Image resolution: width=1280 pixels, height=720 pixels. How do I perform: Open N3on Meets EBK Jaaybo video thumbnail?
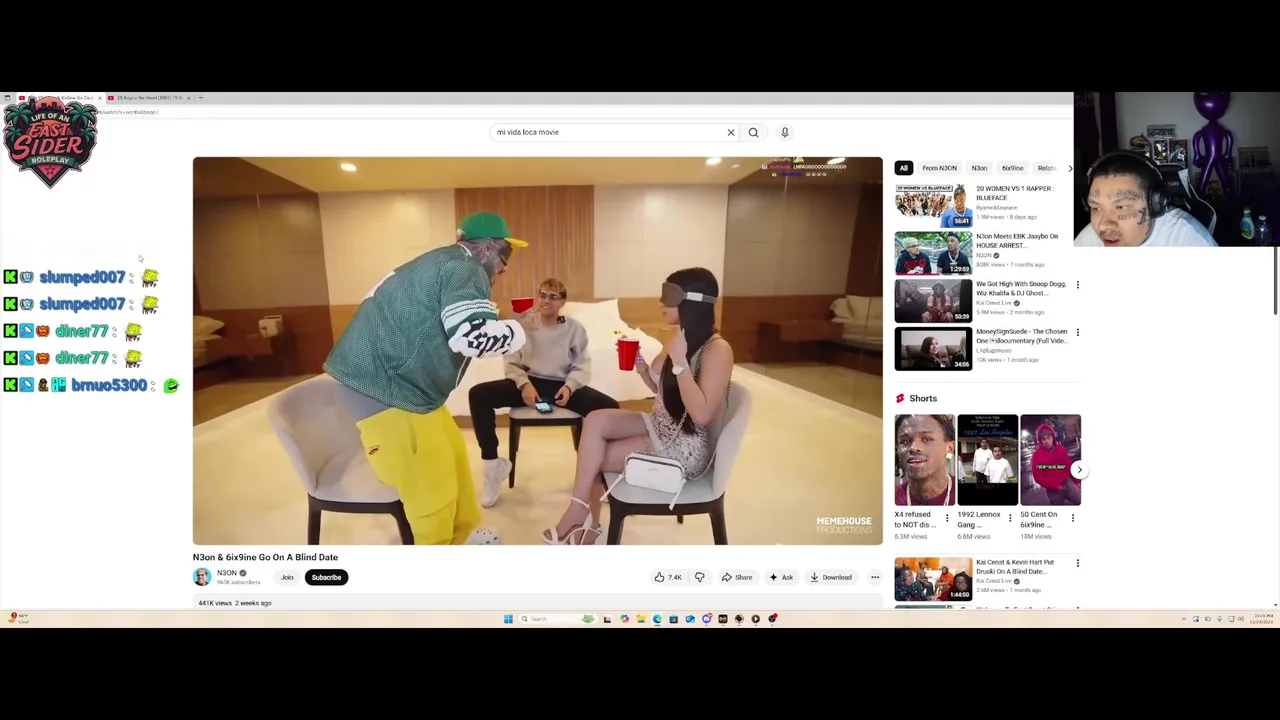(x=933, y=253)
